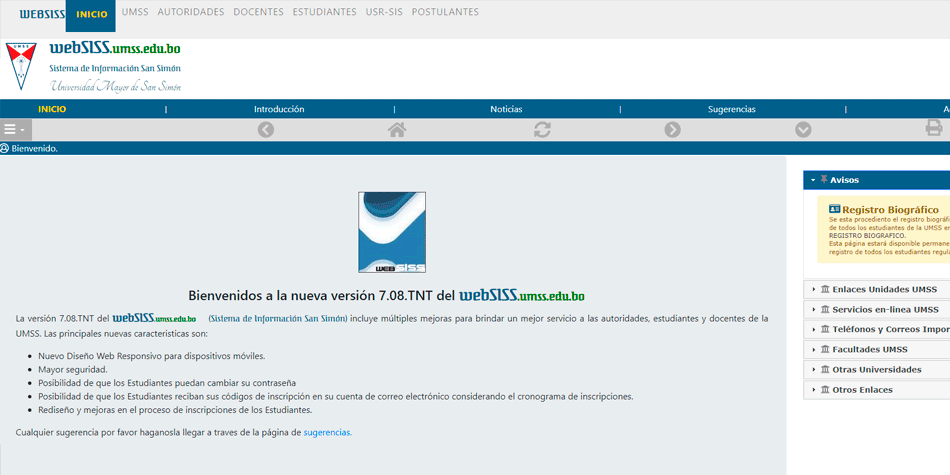Screen dimensions: 950x475
Task: Click the Bienvenido status text
Action: click(35, 148)
